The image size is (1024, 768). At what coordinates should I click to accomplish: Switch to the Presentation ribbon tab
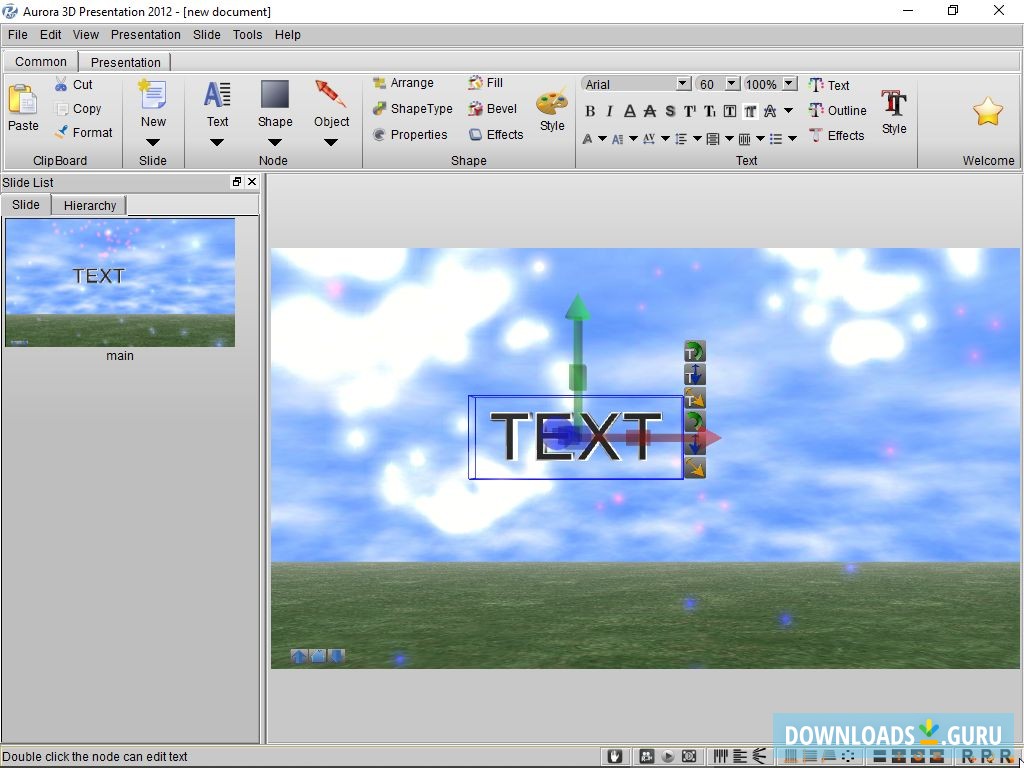pos(125,61)
